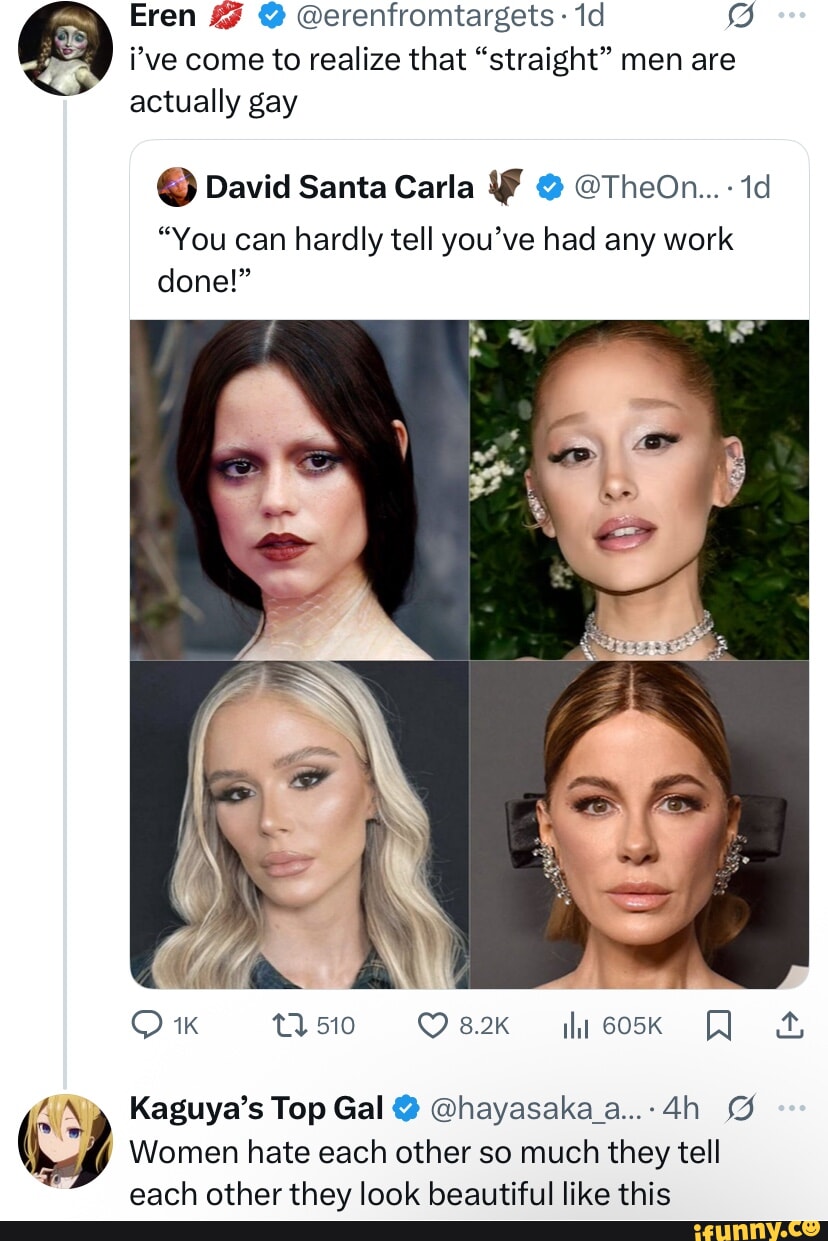Image resolution: width=828 pixels, height=1241 pixels.
Task: Open Kaguya's Top Gal anime avatar
Action: [x=65, y=1141]
